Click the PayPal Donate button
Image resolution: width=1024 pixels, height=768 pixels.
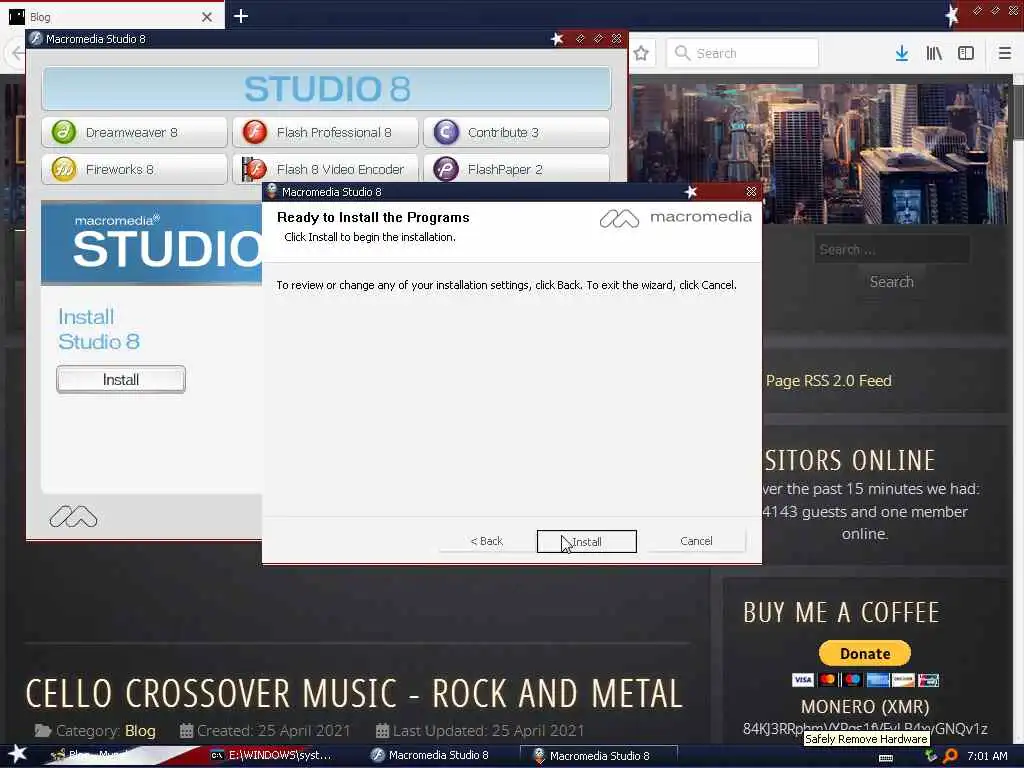click(865, 653)
